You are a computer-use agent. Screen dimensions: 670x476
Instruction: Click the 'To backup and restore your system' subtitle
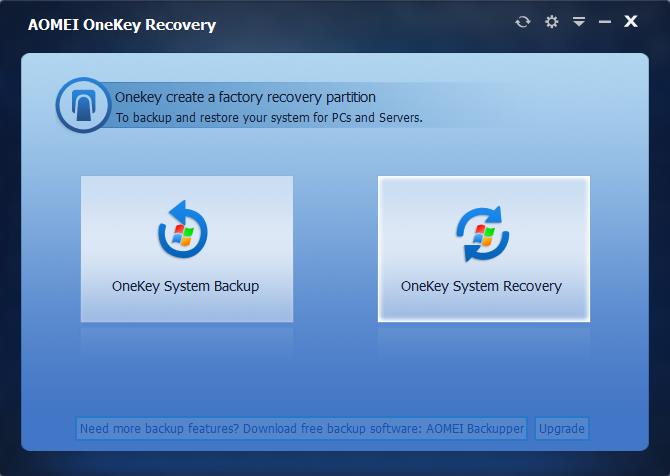pos(270,117)
